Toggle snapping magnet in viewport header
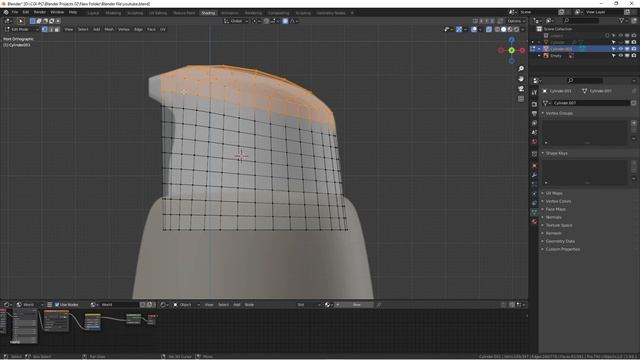 tap(266, 21)
